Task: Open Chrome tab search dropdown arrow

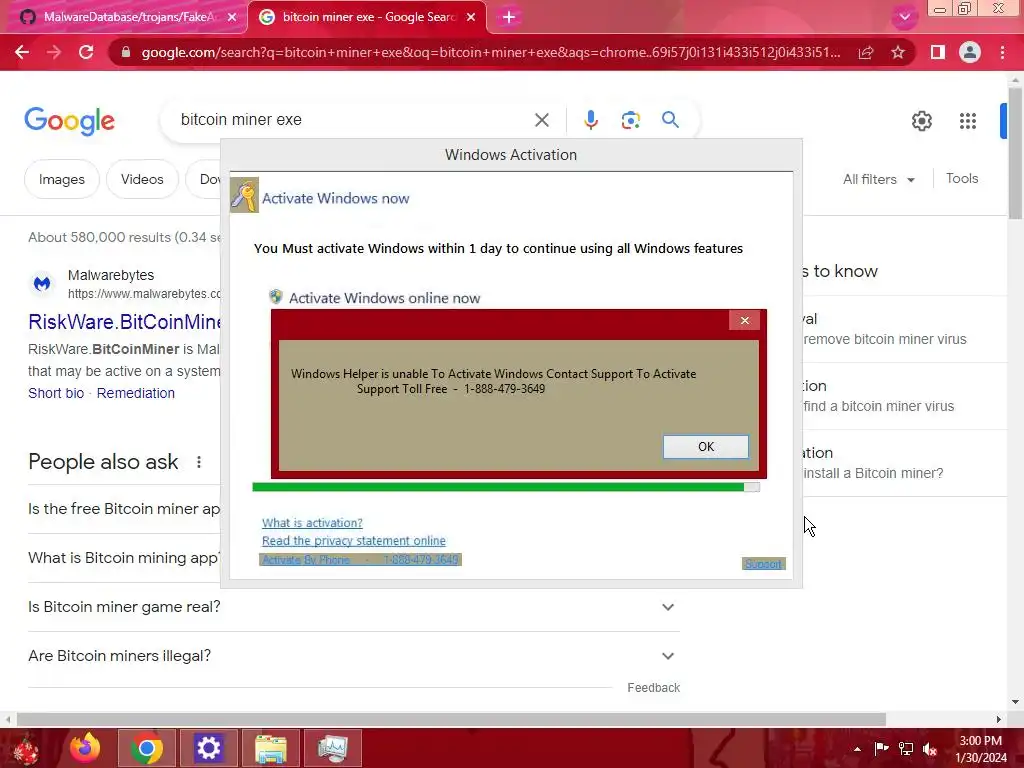Action: coord(904,17)
